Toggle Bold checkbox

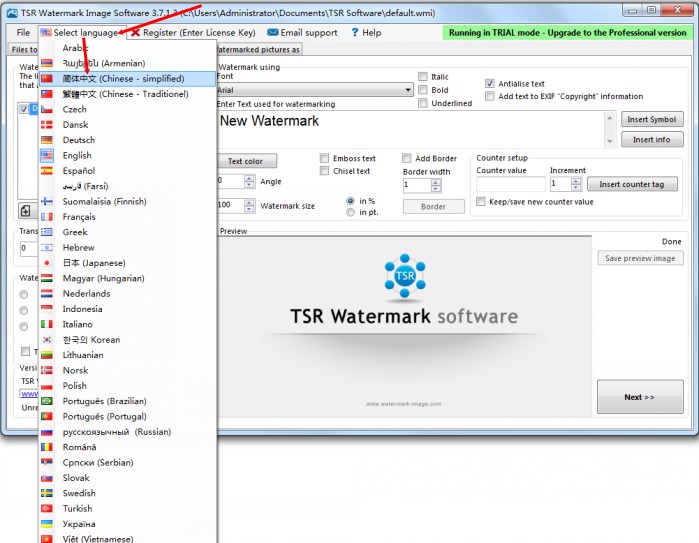click(423, 90)
